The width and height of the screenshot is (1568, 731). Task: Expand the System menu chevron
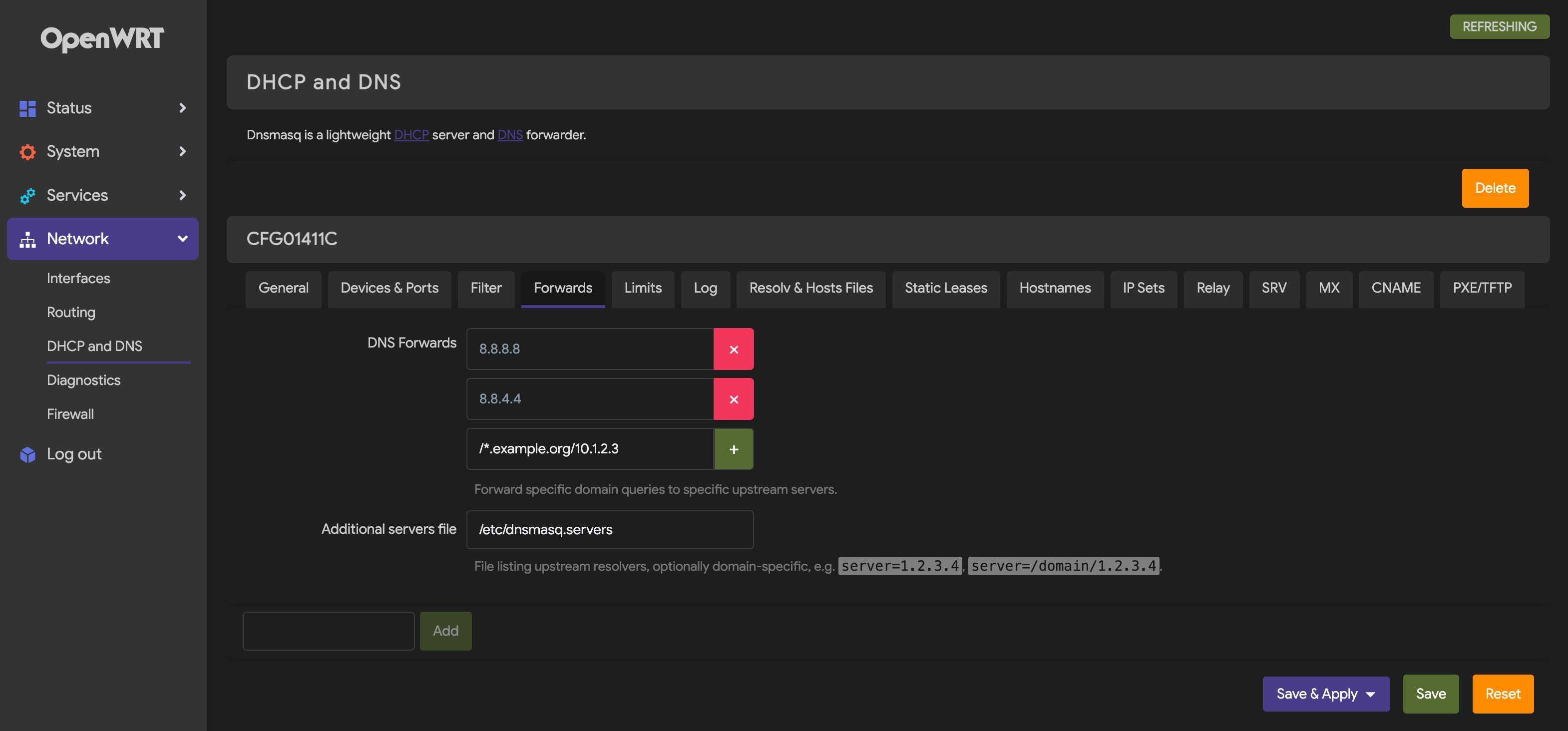[x=182, y=152]
